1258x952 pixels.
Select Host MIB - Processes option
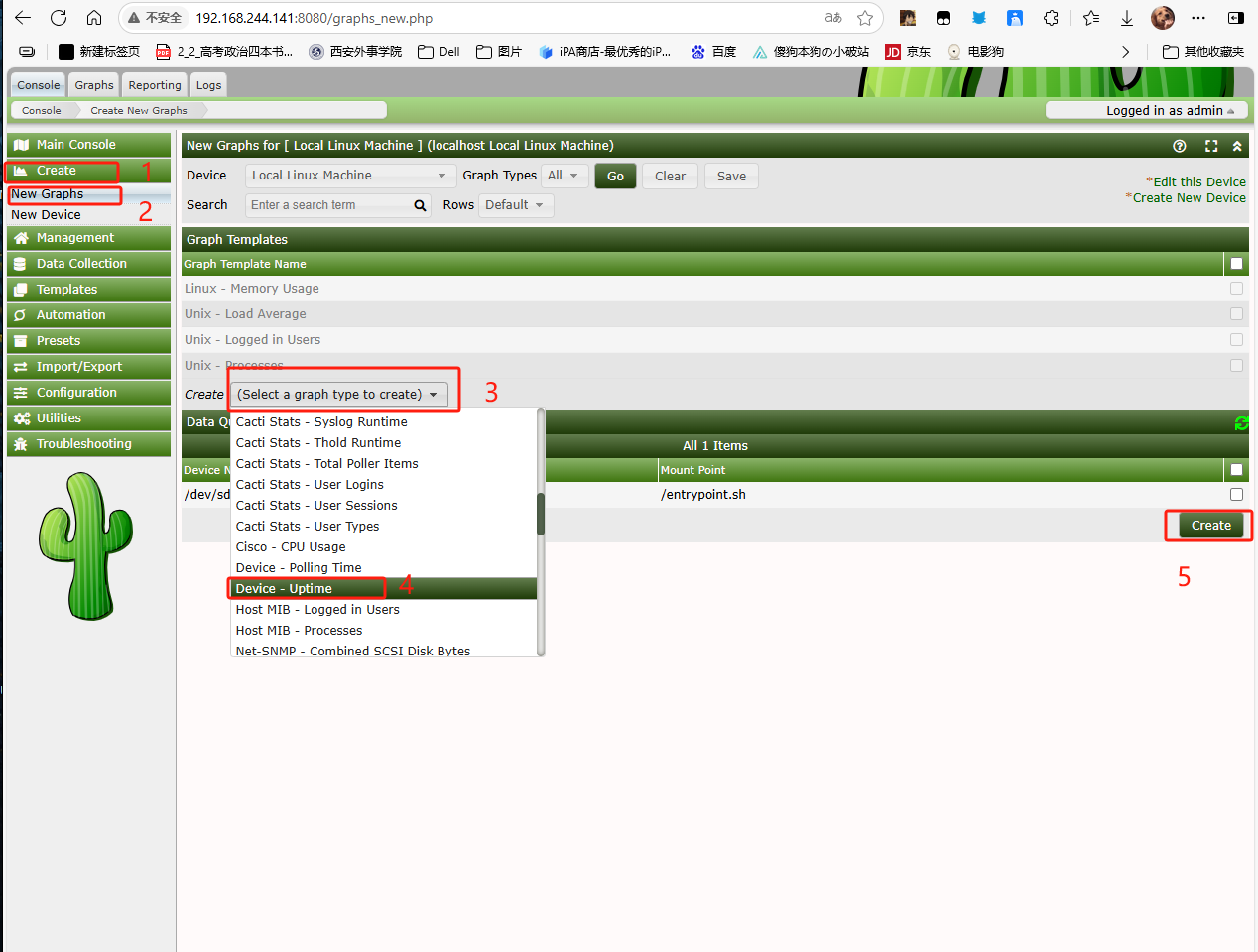point(384,631)
